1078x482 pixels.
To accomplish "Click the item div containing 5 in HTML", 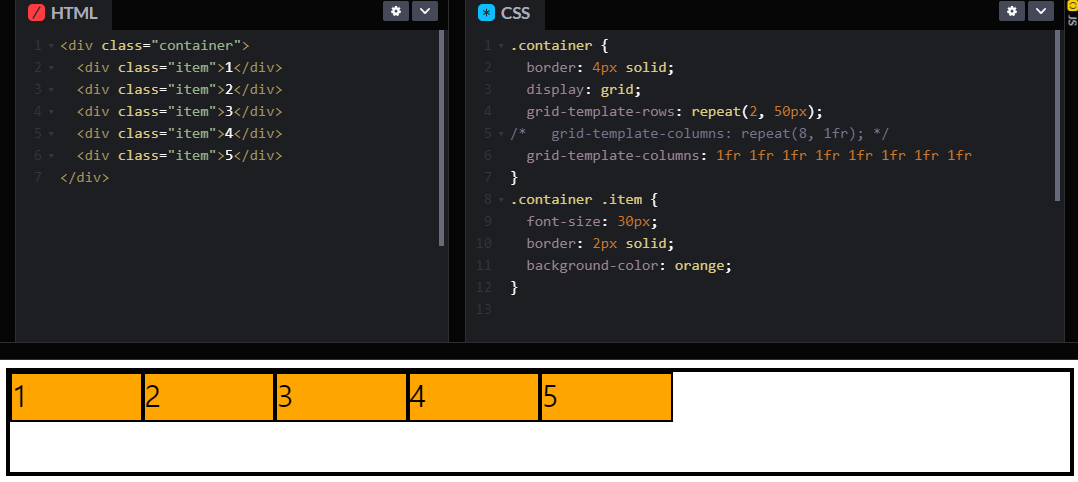I will coord(179,155).
